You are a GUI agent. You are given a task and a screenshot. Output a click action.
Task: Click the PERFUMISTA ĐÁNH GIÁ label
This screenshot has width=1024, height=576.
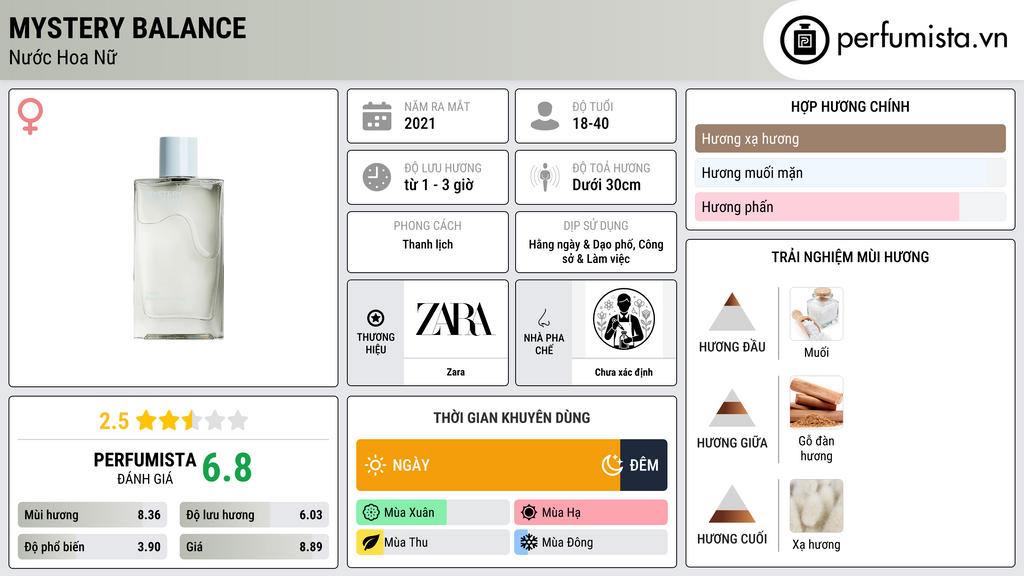pos(144,468)
